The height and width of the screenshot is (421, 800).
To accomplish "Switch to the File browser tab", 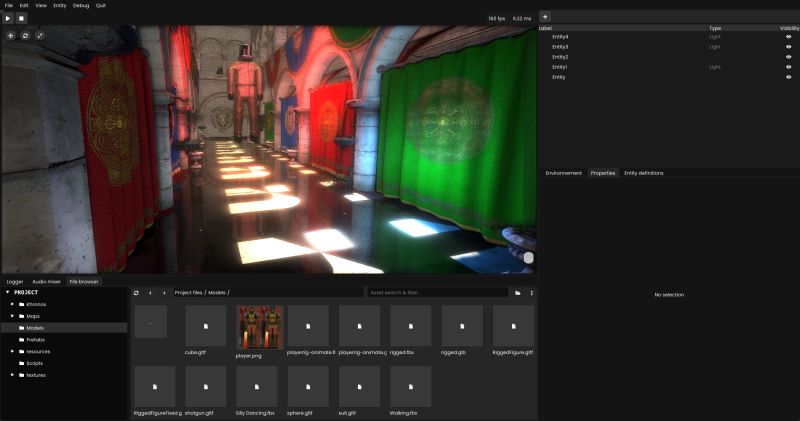I will coord(84,282).
